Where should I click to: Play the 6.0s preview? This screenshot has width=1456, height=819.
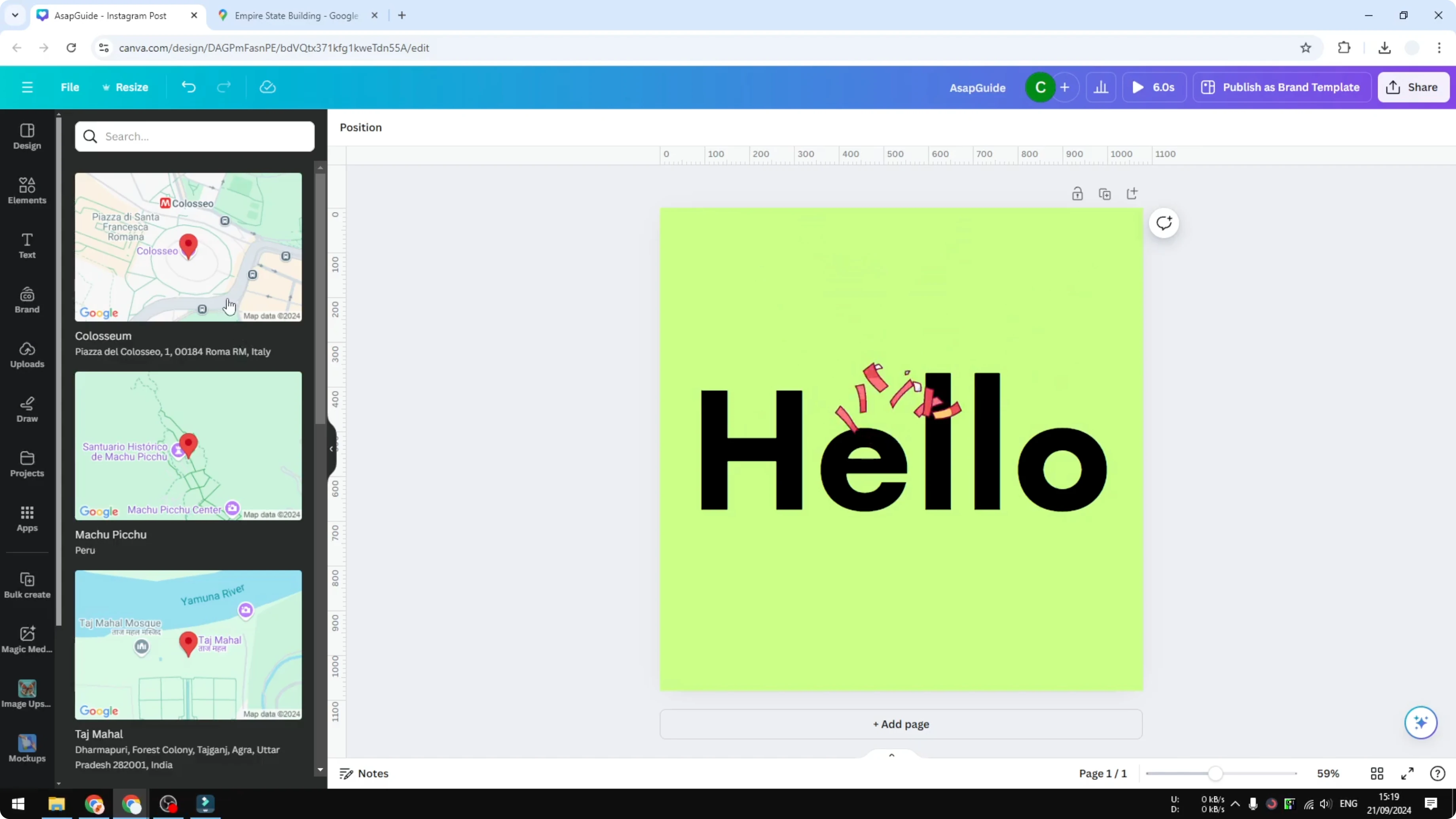1154,87
